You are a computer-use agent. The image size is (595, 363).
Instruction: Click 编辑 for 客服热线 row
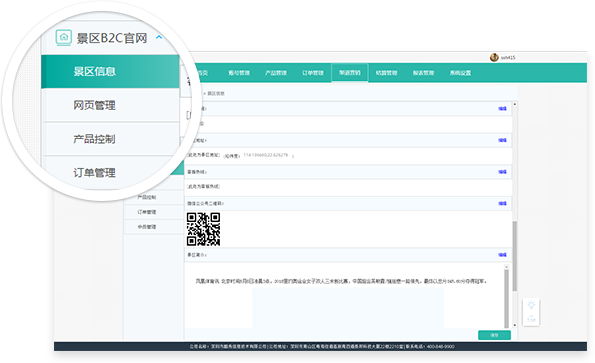click(x=502, y=172)
